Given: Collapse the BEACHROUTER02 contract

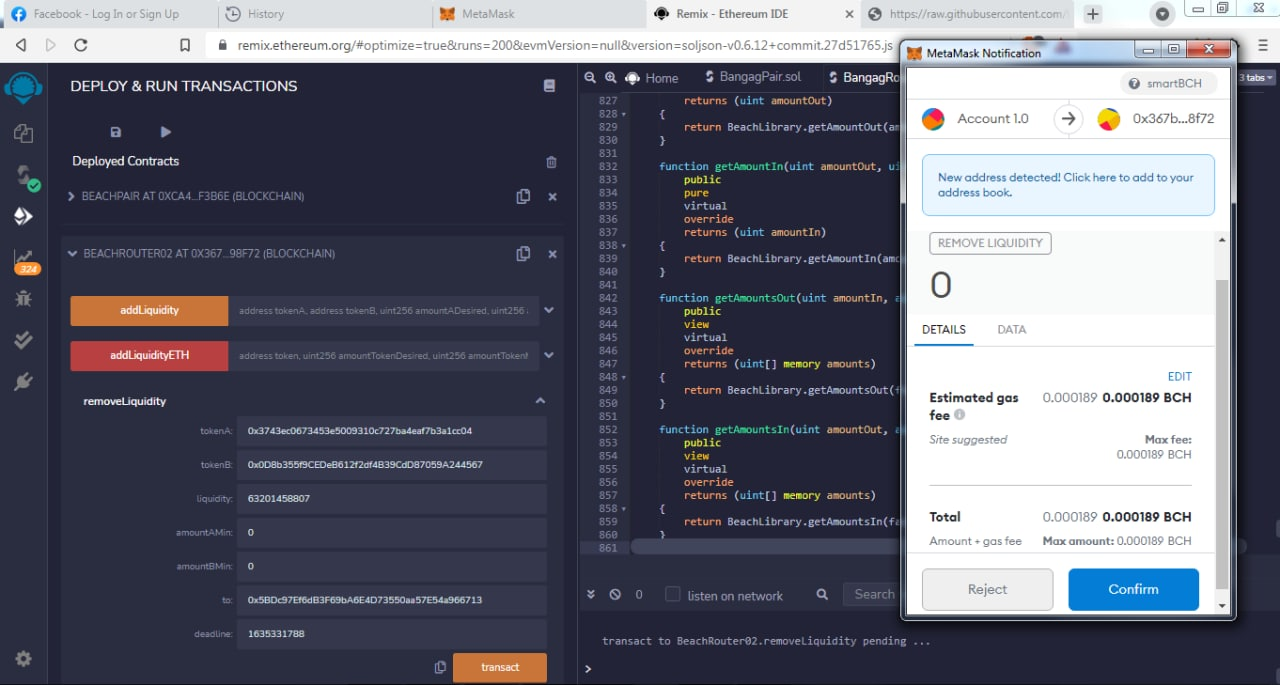Looking at the screenshot, I should pyautogui.click(x=72, y=254).
